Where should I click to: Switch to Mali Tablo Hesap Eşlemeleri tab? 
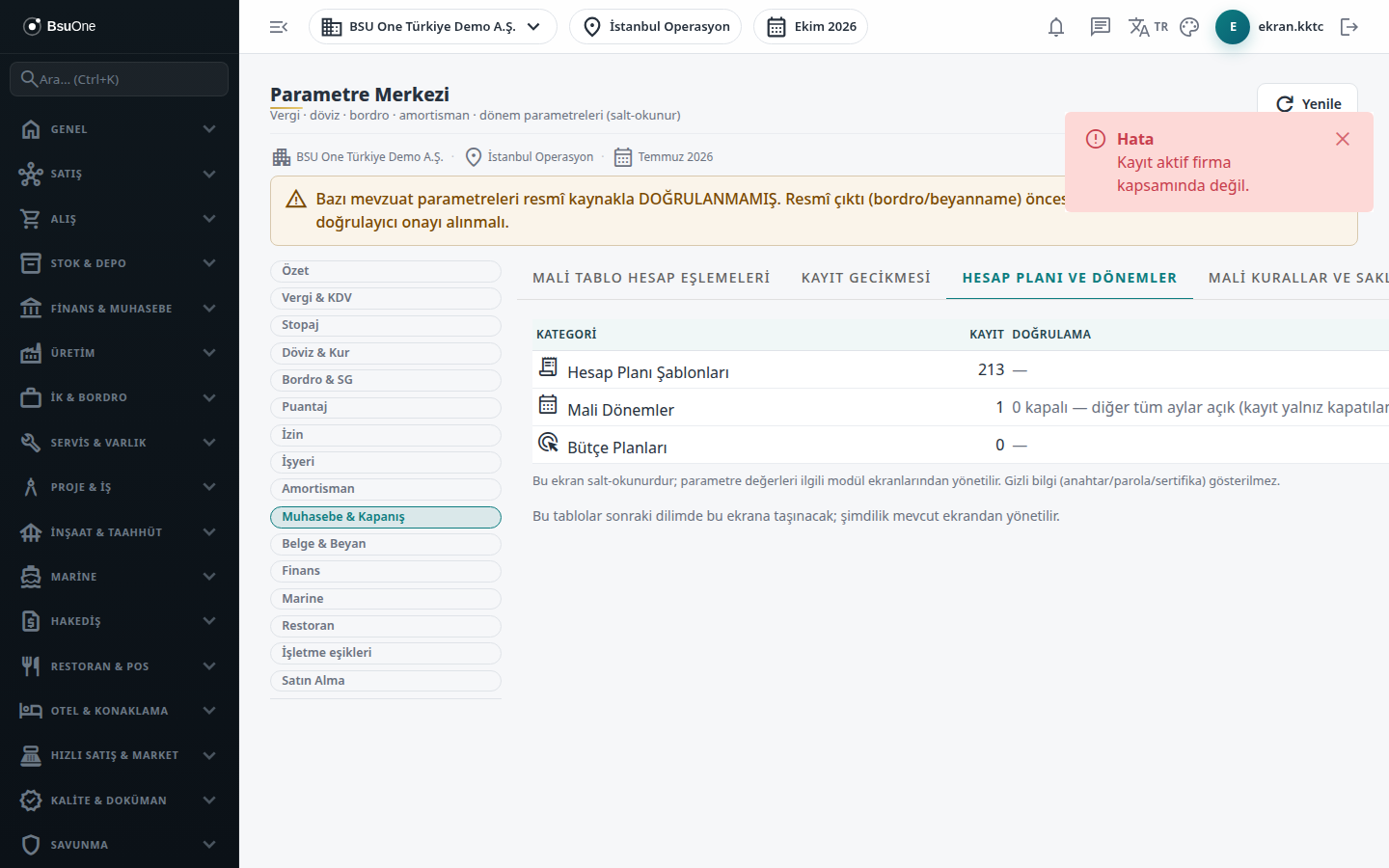651,278
